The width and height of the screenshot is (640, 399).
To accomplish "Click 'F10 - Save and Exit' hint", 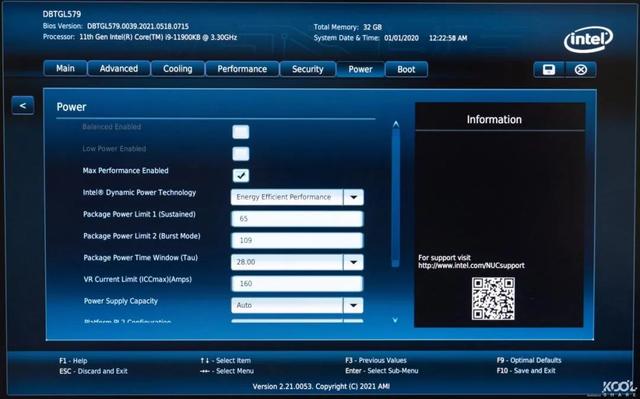I will pyautogui.click(x=526, y=371).
